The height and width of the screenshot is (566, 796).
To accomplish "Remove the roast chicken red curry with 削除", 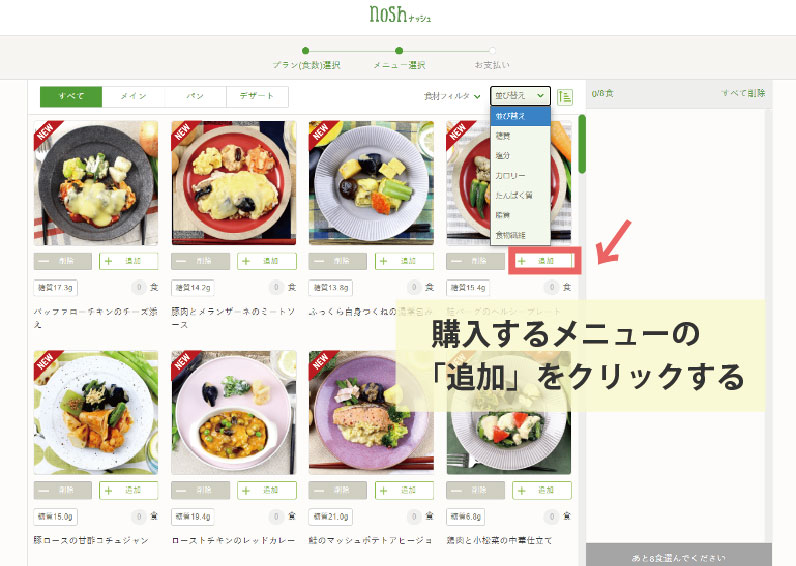I will click(x=200, y=490).
